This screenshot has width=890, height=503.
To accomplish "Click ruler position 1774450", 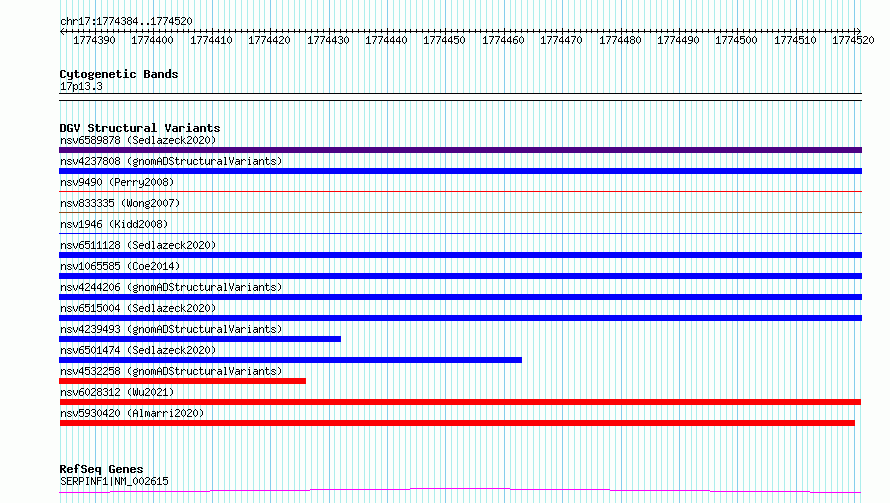I will 444,40.
